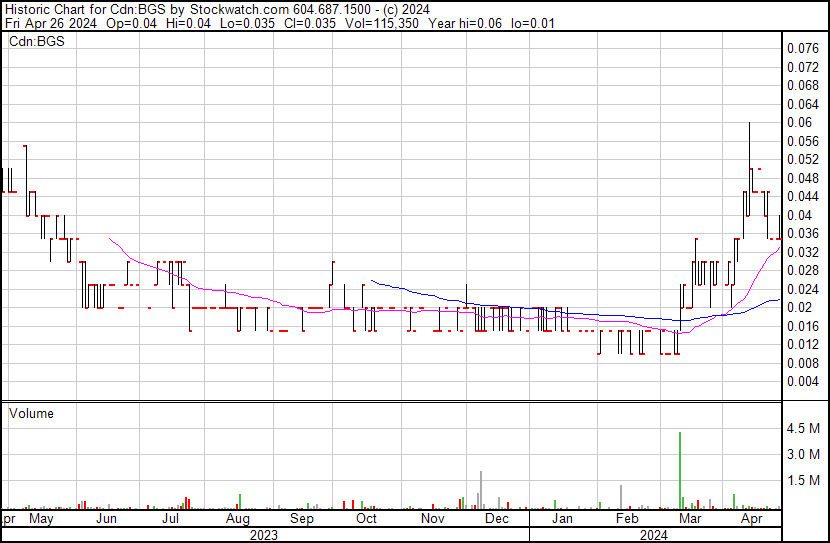
Task: Click the 0.056 price axis label
Action: coord(803,141)
